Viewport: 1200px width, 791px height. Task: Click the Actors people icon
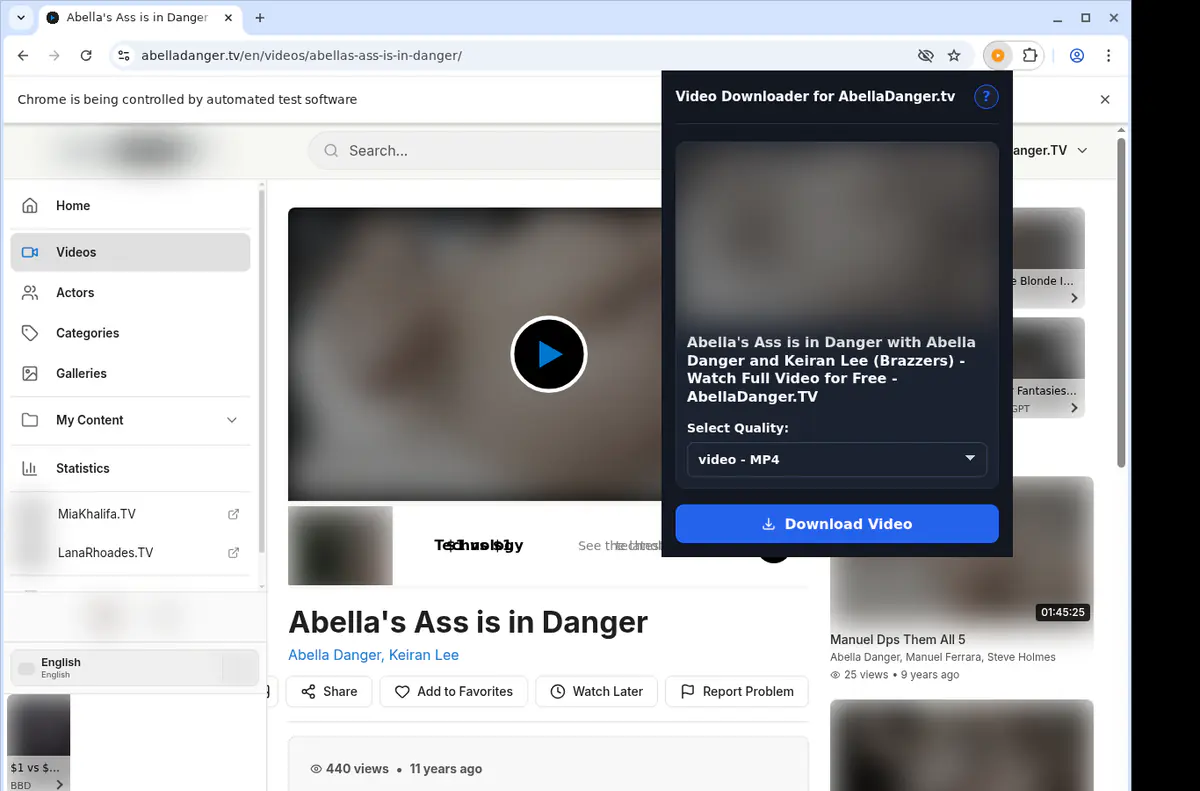(30, 293)
